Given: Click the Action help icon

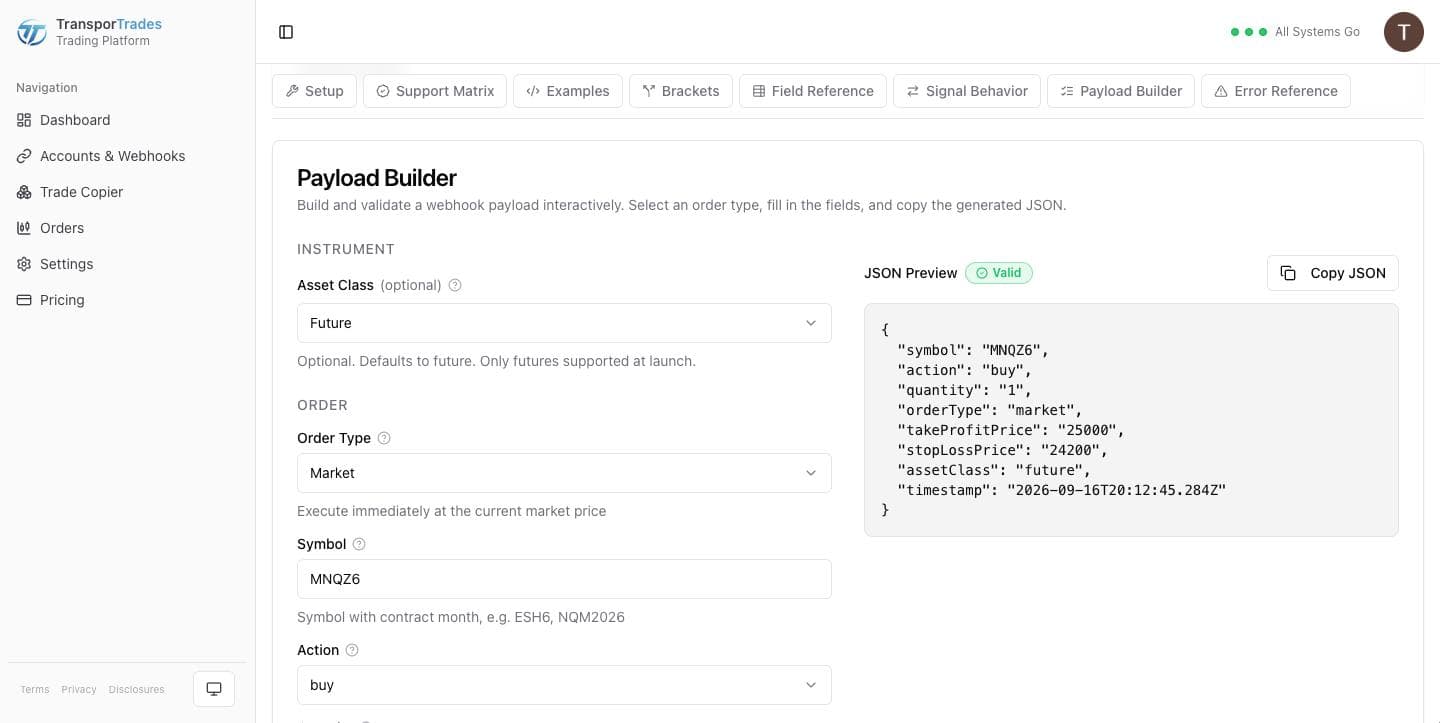Looking at the screenshot, I should tap(352, 650).
